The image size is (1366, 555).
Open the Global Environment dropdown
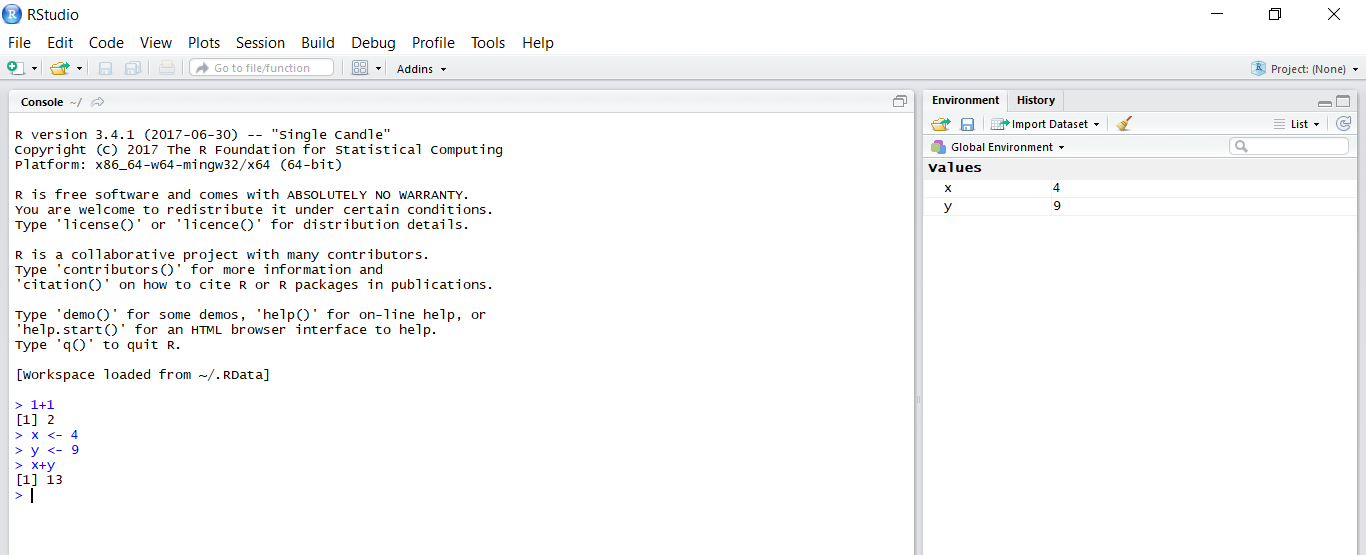[998, 147]
